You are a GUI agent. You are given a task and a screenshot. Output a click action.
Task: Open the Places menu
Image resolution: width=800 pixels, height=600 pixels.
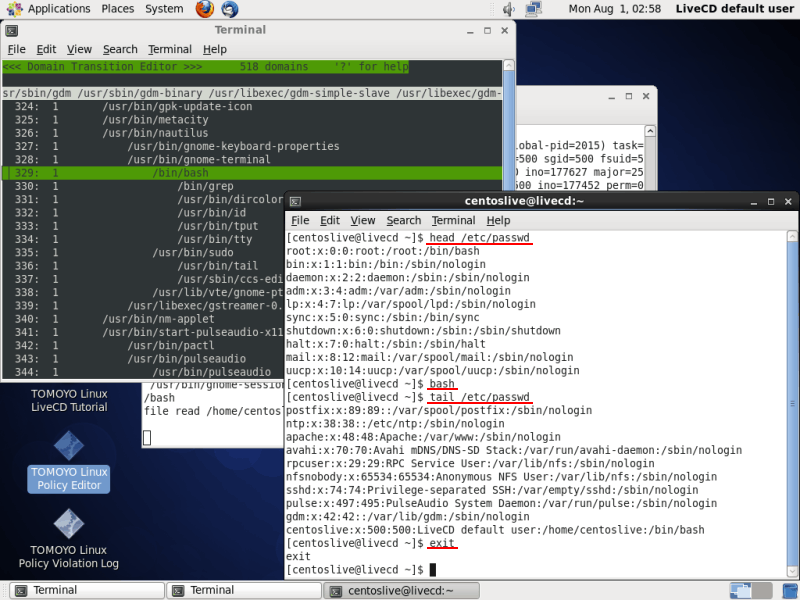(x=117, y=9)
